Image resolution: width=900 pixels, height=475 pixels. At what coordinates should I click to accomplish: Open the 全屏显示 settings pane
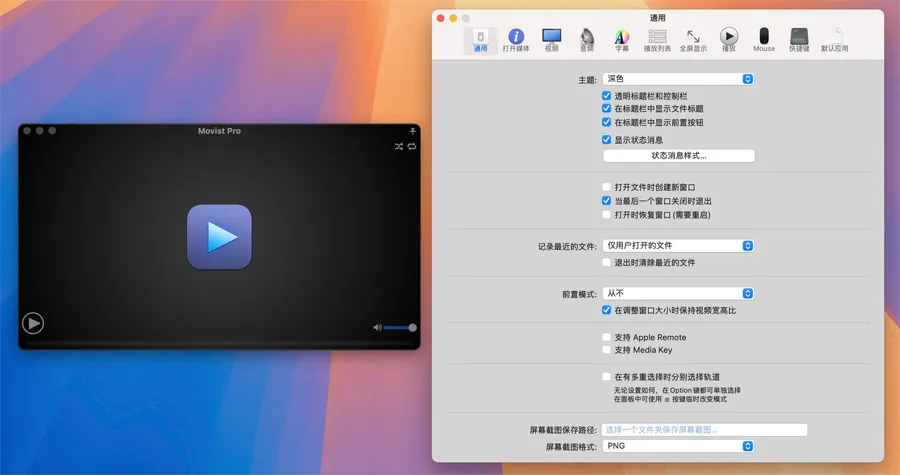[x=693, y=39]
